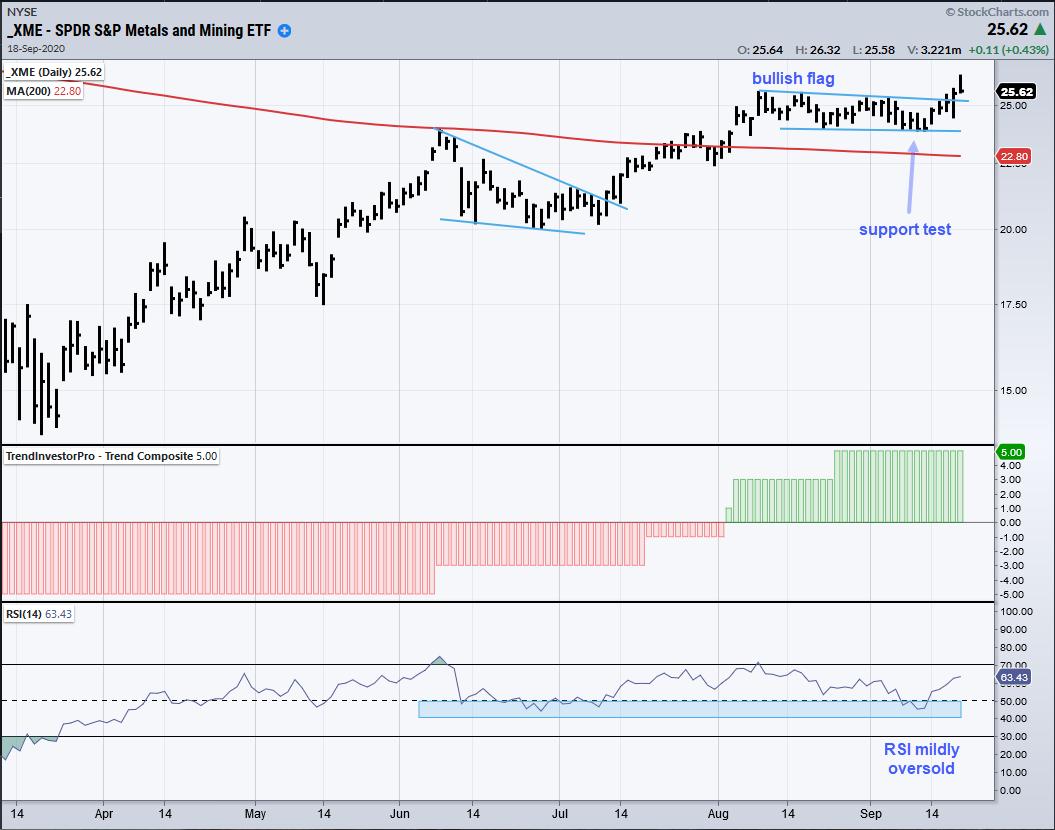
Task: Click the purple support test arrow
Action: (910, 177)
